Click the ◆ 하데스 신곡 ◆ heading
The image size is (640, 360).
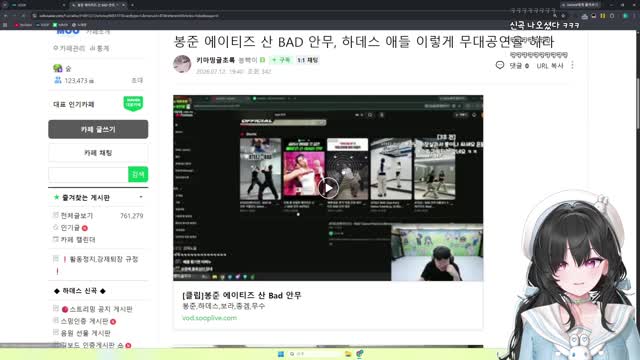[80, 291]
